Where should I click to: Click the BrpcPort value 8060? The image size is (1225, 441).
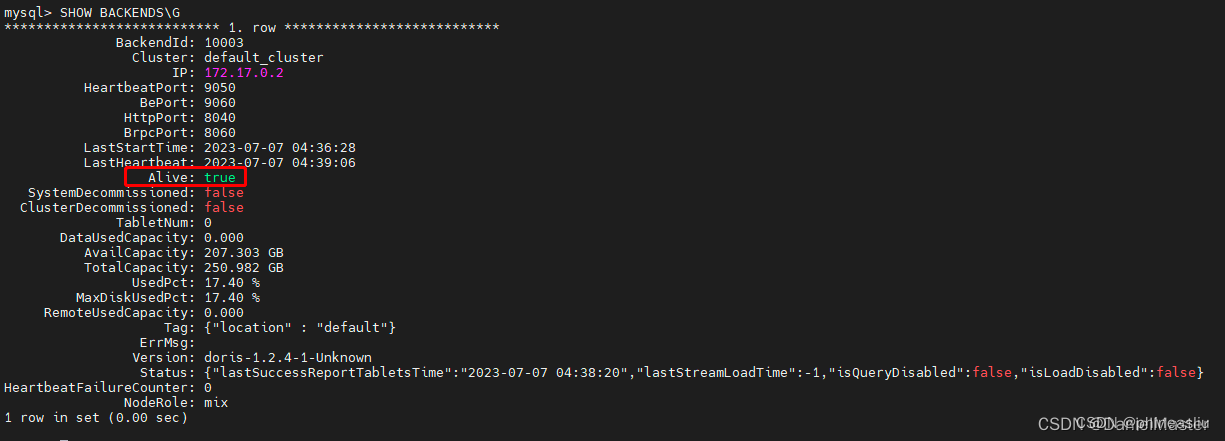pos(219,132)
